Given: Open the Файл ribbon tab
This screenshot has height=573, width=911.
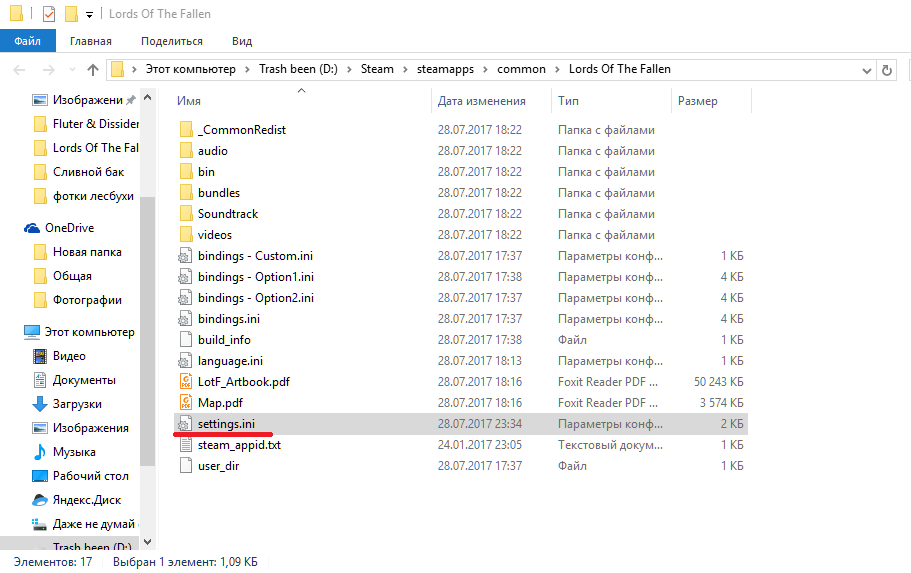Looking at the screenshot, I should pyautogui.click(x=28, y=41).
